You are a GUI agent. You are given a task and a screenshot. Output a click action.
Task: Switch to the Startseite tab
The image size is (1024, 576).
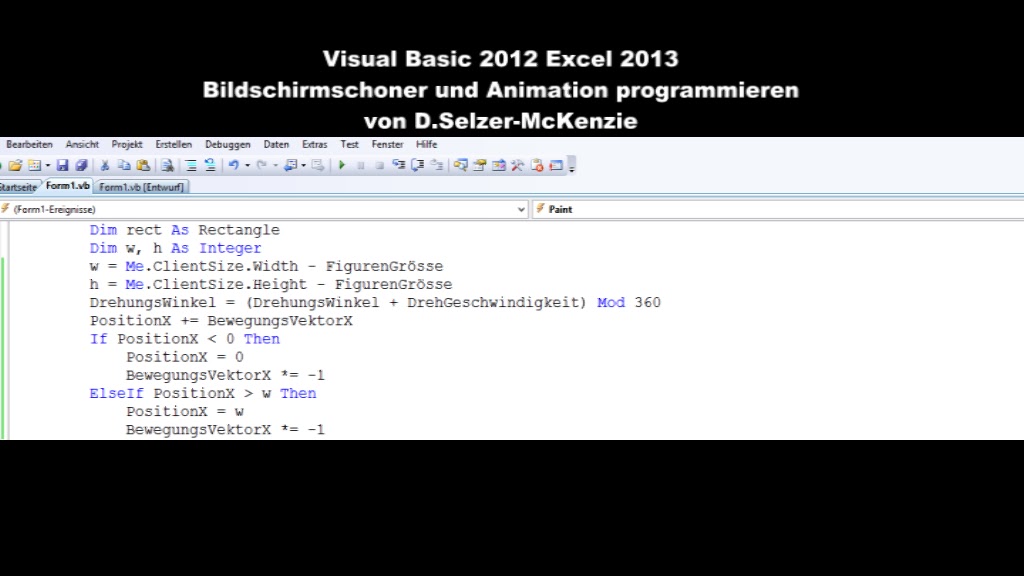[x=18, y=187]
